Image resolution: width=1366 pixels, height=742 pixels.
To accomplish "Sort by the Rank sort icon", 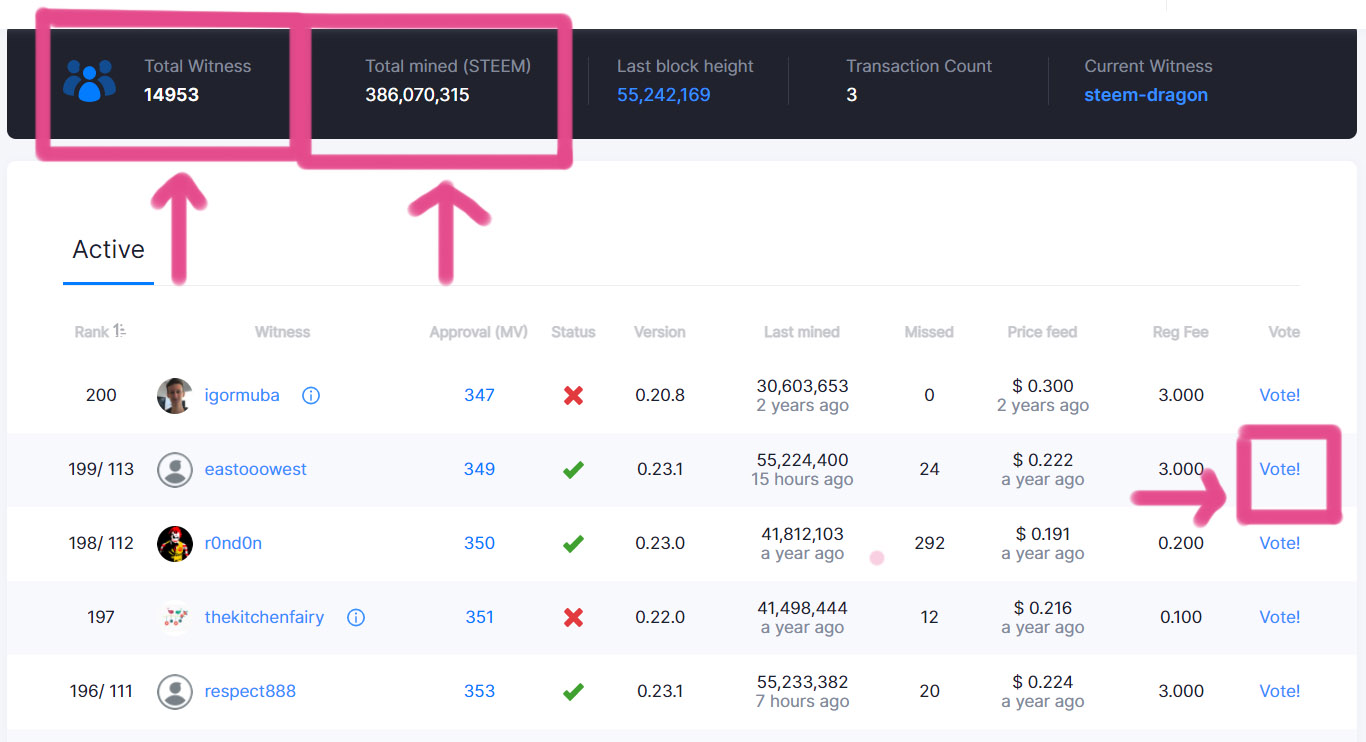I will 120,332.
